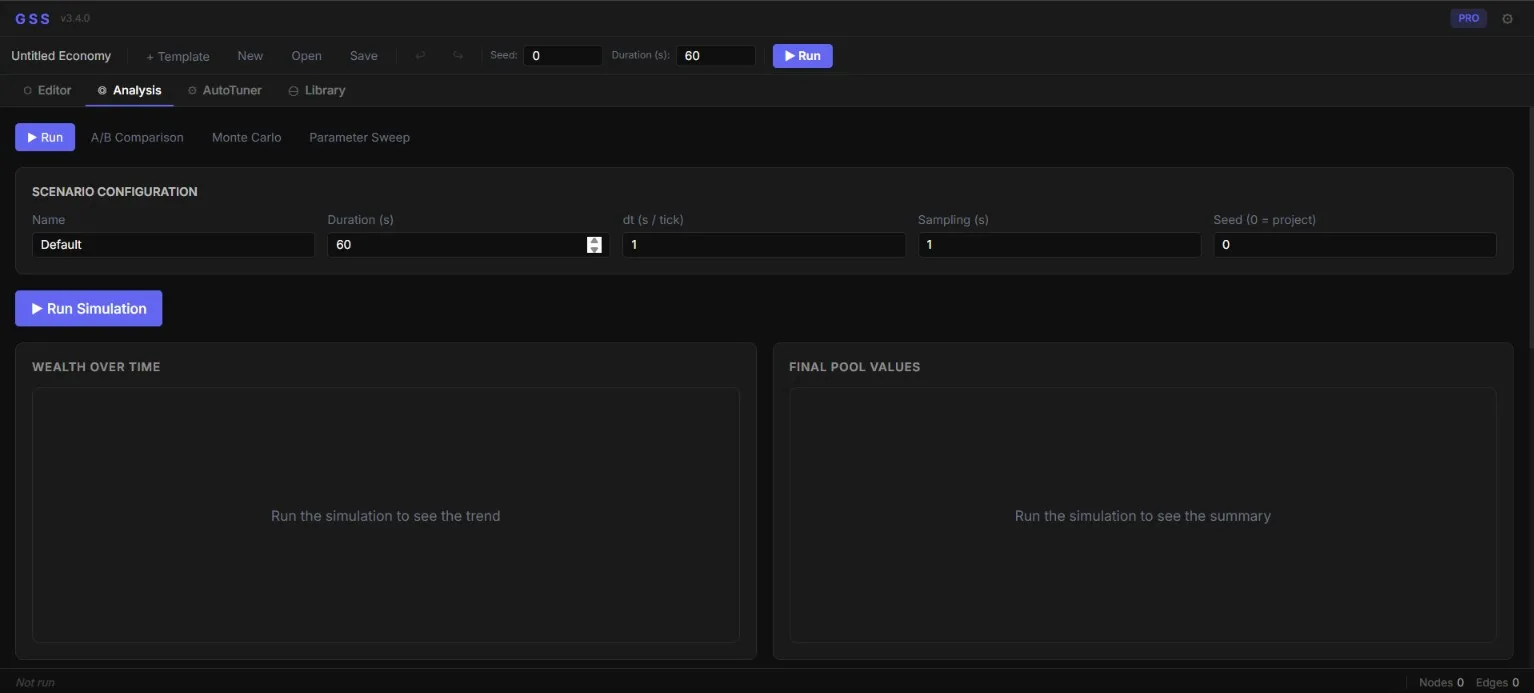Click the Scenario Configuration heading

pyautogui.click(x=115, y=192)
